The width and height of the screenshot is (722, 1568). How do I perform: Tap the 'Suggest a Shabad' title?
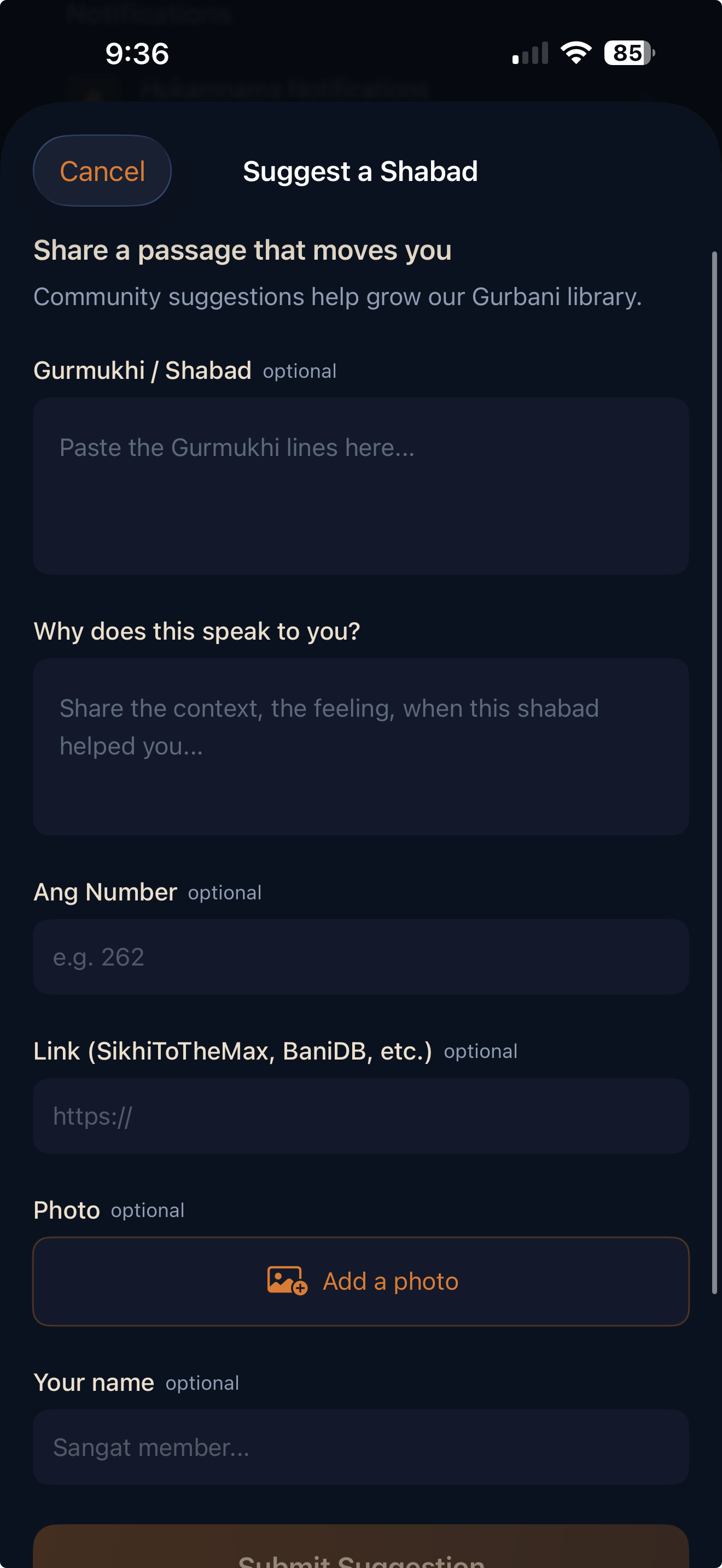[x=360, y=171]
